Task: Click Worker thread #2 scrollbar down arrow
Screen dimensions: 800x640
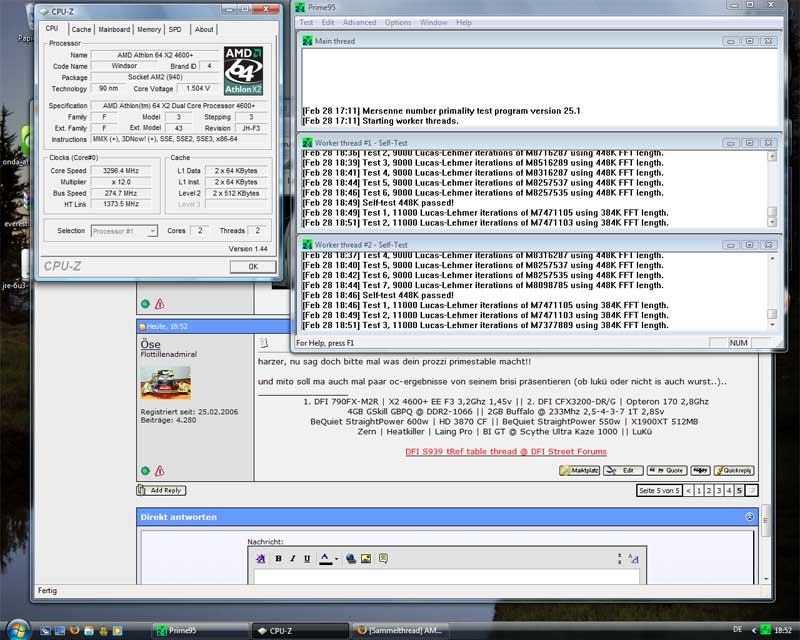Action: coord(772,325)
